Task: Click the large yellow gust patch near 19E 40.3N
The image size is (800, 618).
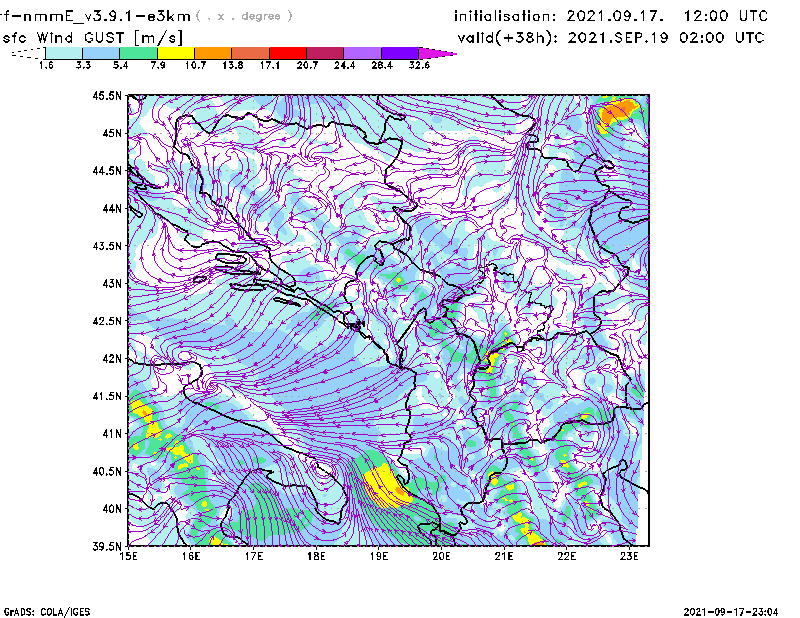Action: (x=386, y=487)
